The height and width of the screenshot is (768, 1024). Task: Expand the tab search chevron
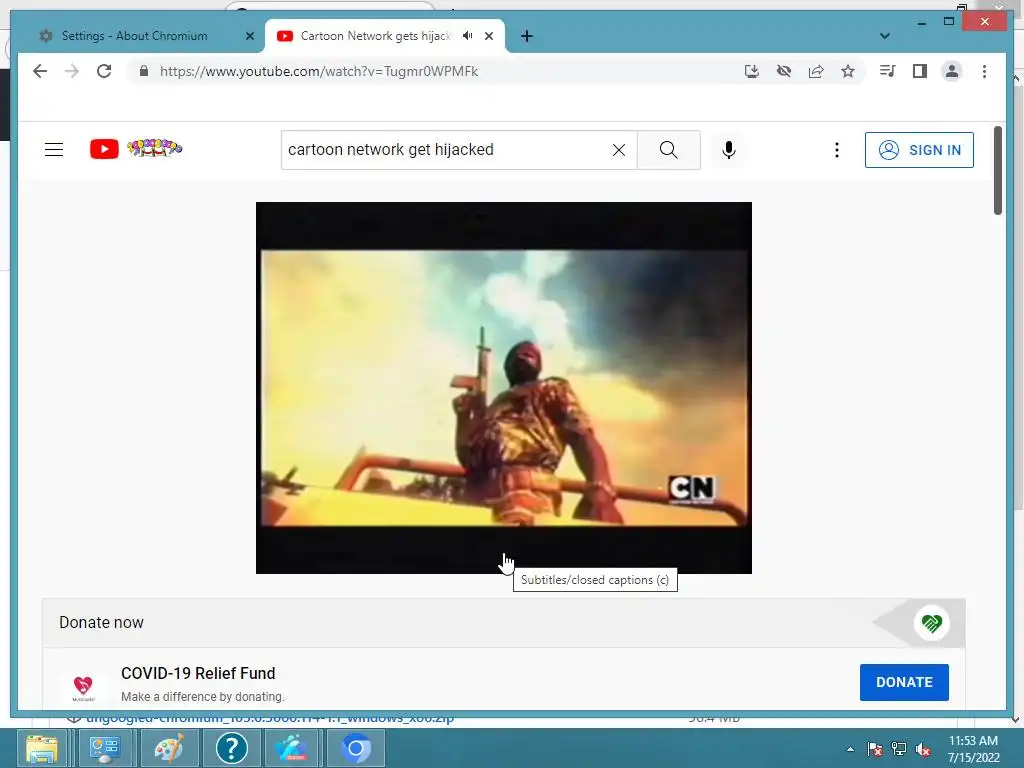point(884,36)
